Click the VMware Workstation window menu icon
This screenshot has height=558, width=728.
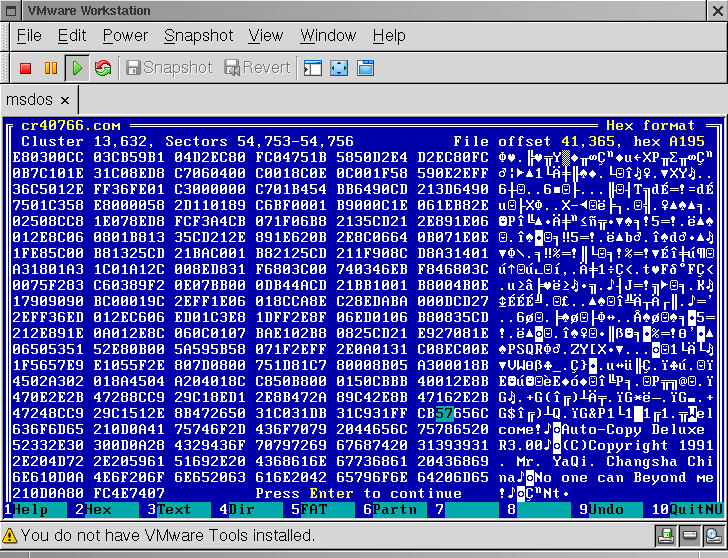pos(11,11)
